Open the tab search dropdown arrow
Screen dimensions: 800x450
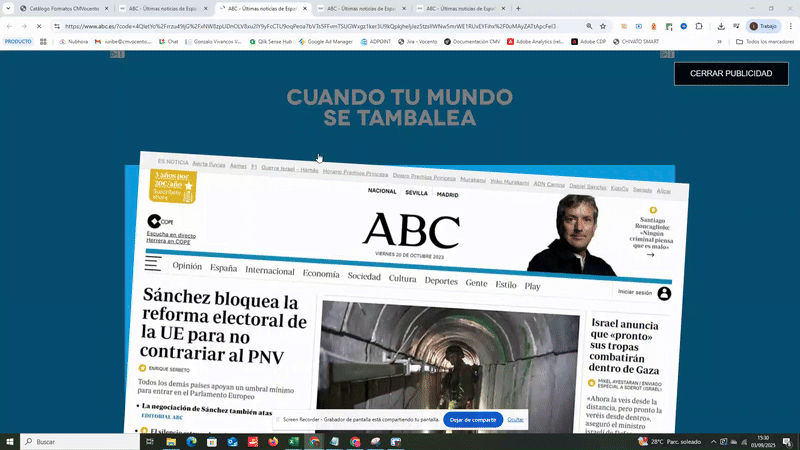coord(8,9)
